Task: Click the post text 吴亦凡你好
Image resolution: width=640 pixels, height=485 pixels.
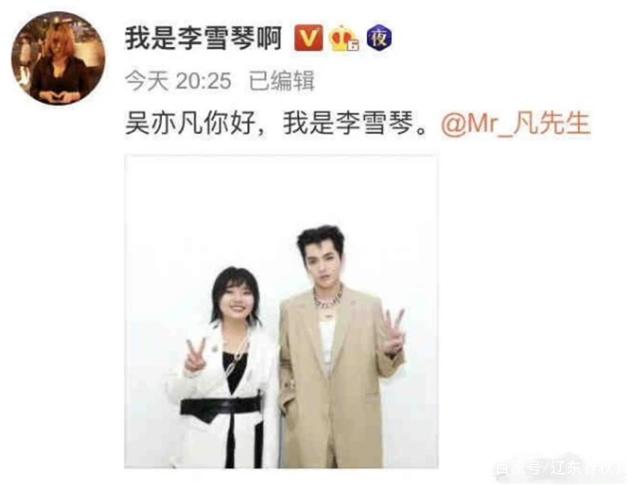Action: click(x=190, y=123)
